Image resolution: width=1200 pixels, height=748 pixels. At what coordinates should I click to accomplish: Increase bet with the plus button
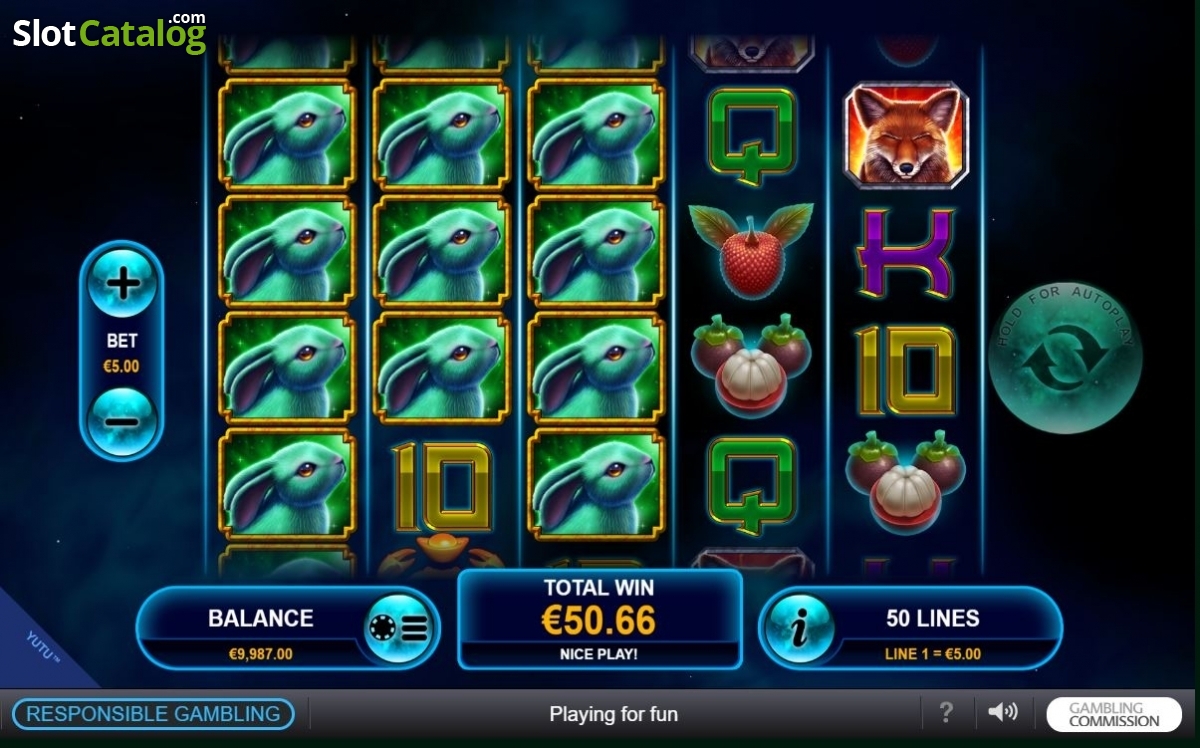122,283
